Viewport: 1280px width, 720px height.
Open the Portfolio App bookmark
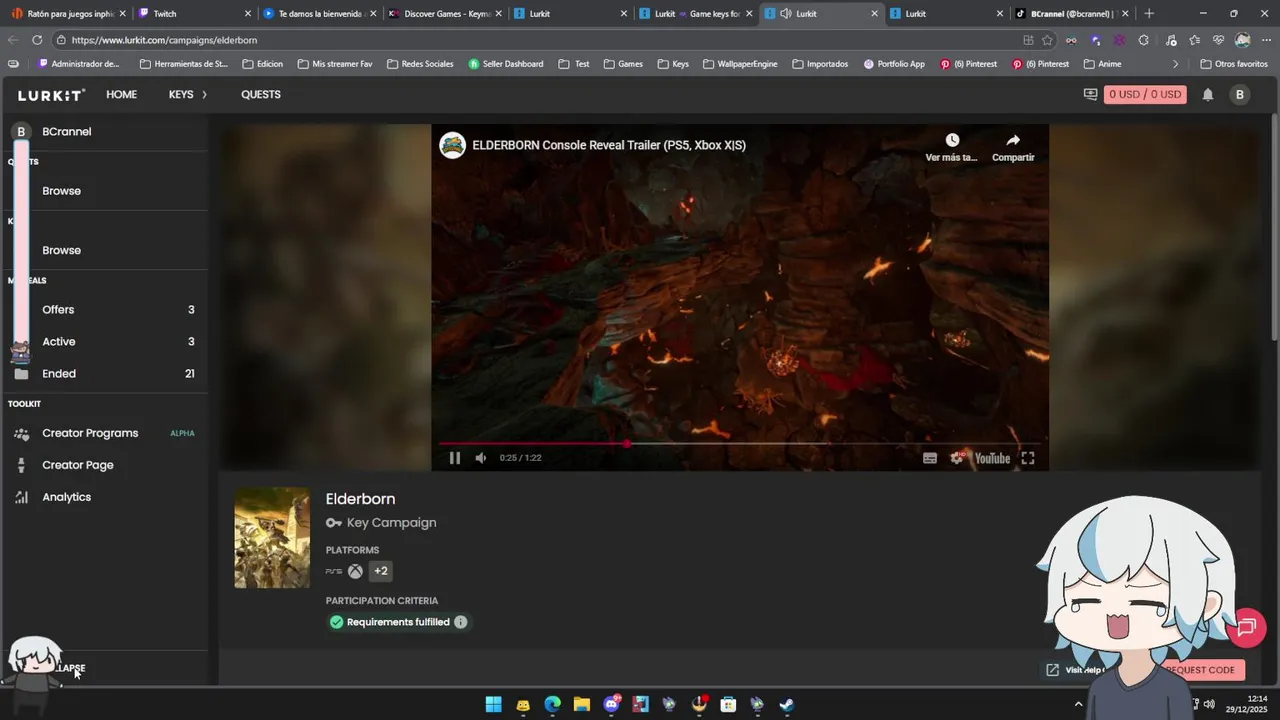click(893, 64)
